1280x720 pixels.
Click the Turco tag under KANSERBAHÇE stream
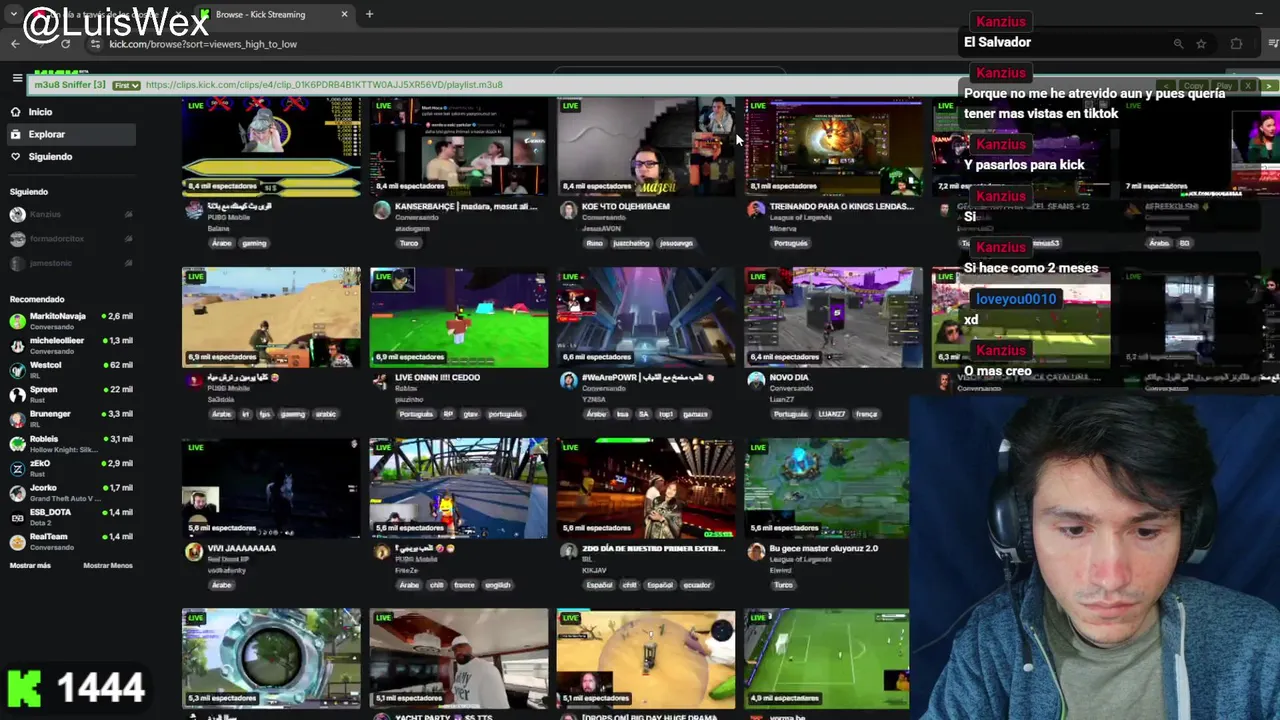coord(408,243)
